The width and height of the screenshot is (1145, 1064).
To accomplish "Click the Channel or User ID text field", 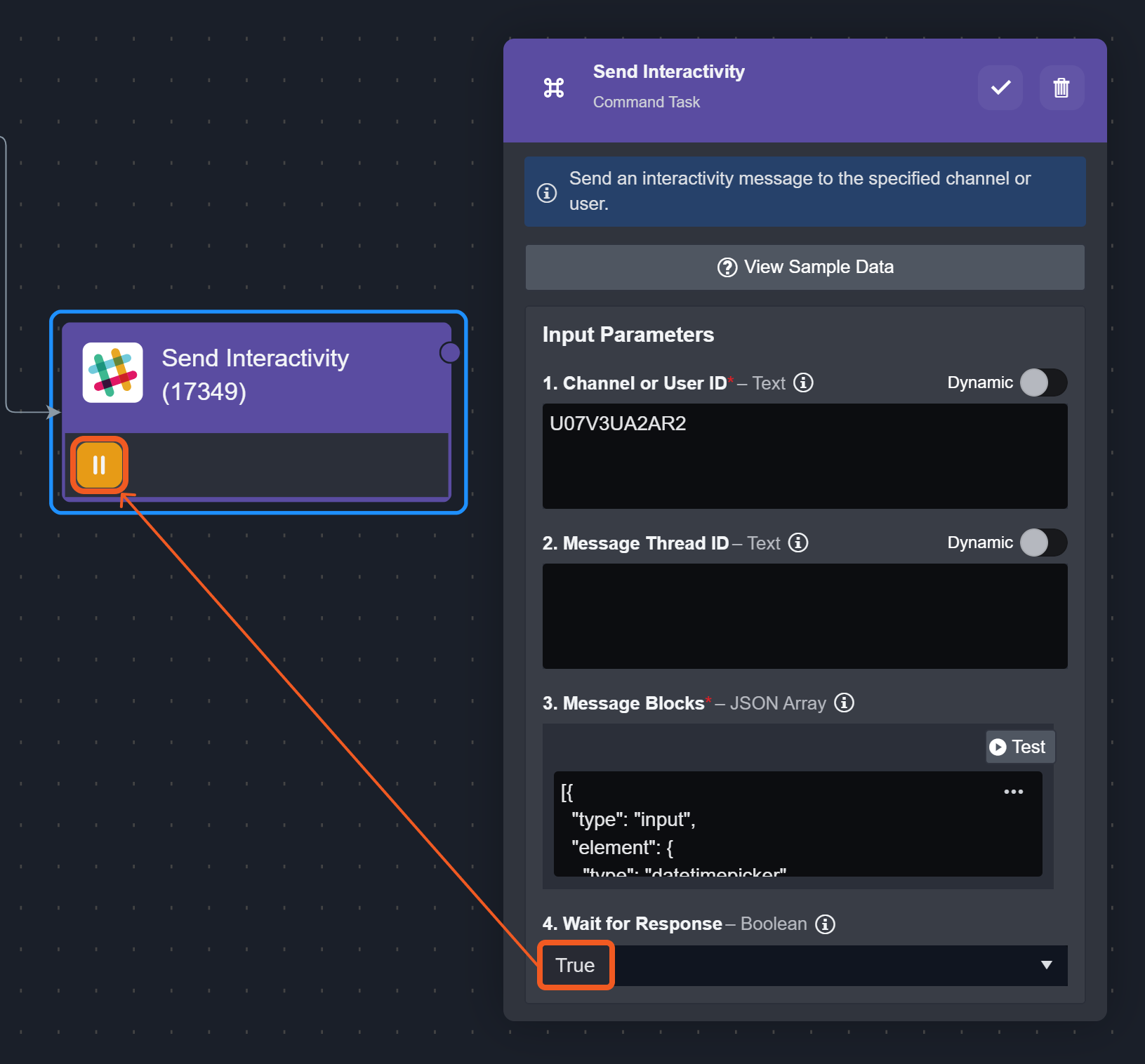I will click(x=805, y=456).
